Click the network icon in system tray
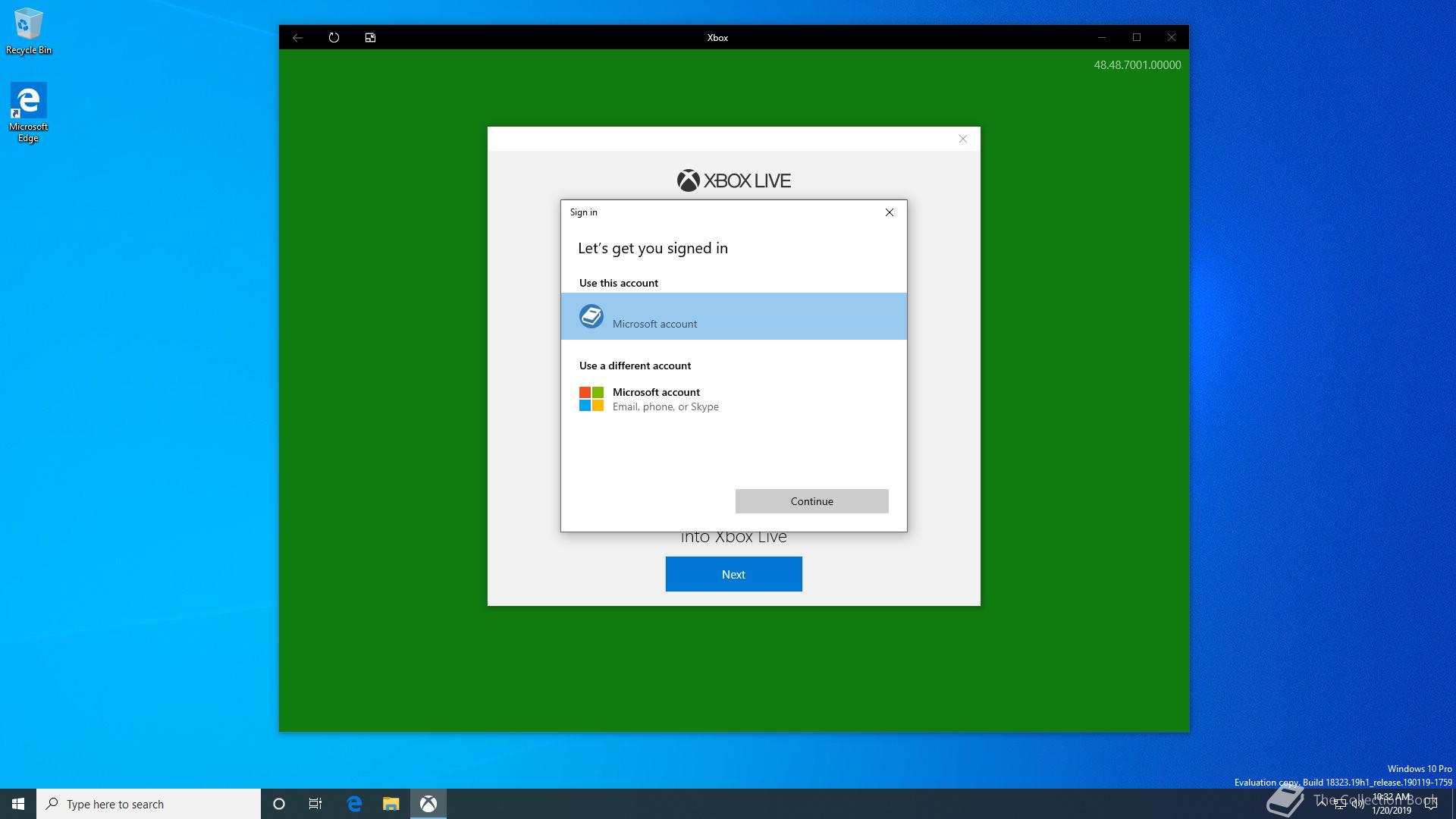 tap(1340, 804)
